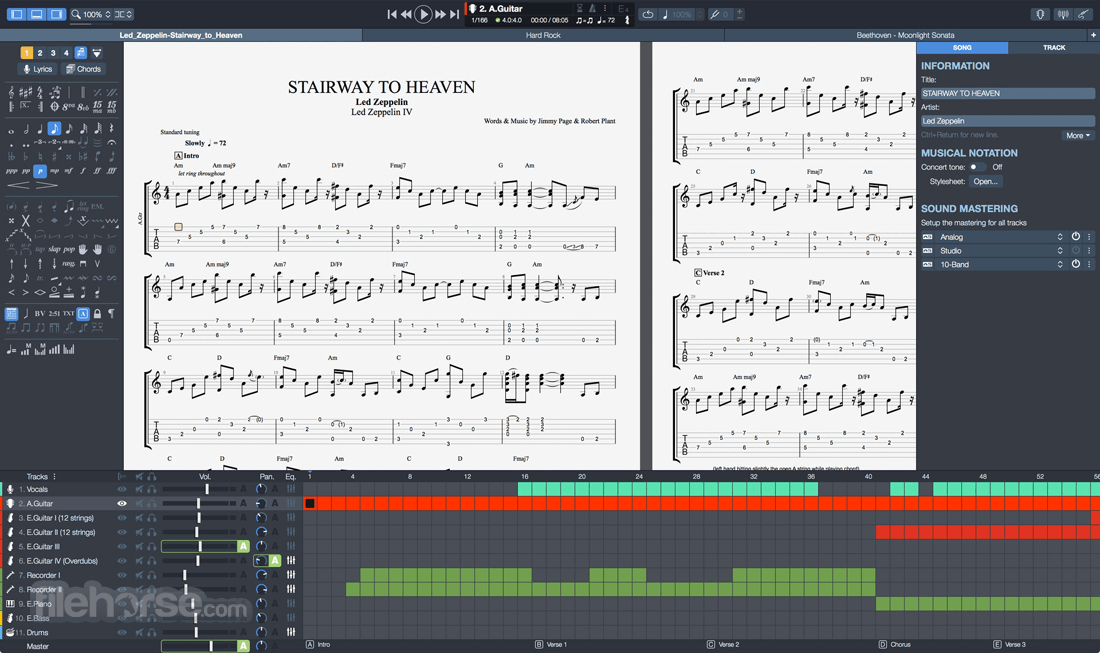Enable let ring effect
Screen dimensions: 1100x653
point(84,206)
